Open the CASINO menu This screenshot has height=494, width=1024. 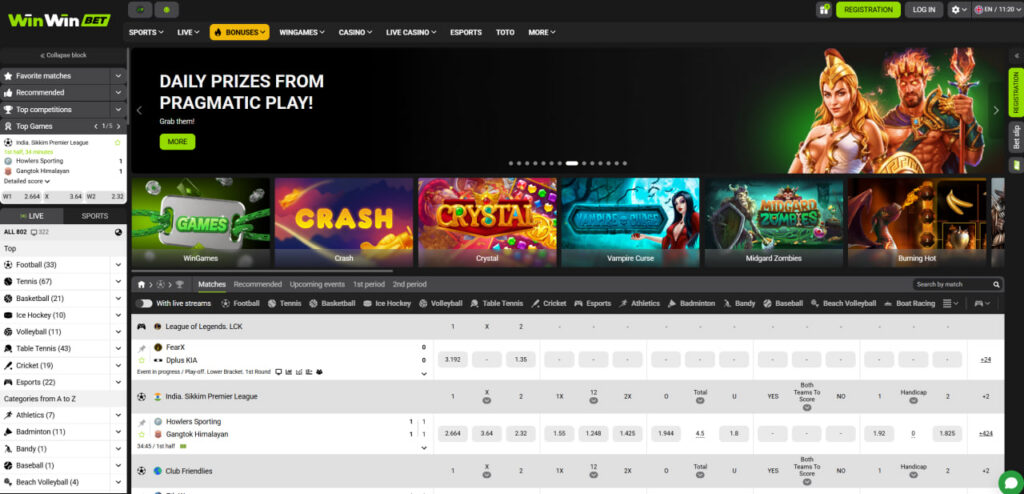pyautogui.click(x=355, y=32)
